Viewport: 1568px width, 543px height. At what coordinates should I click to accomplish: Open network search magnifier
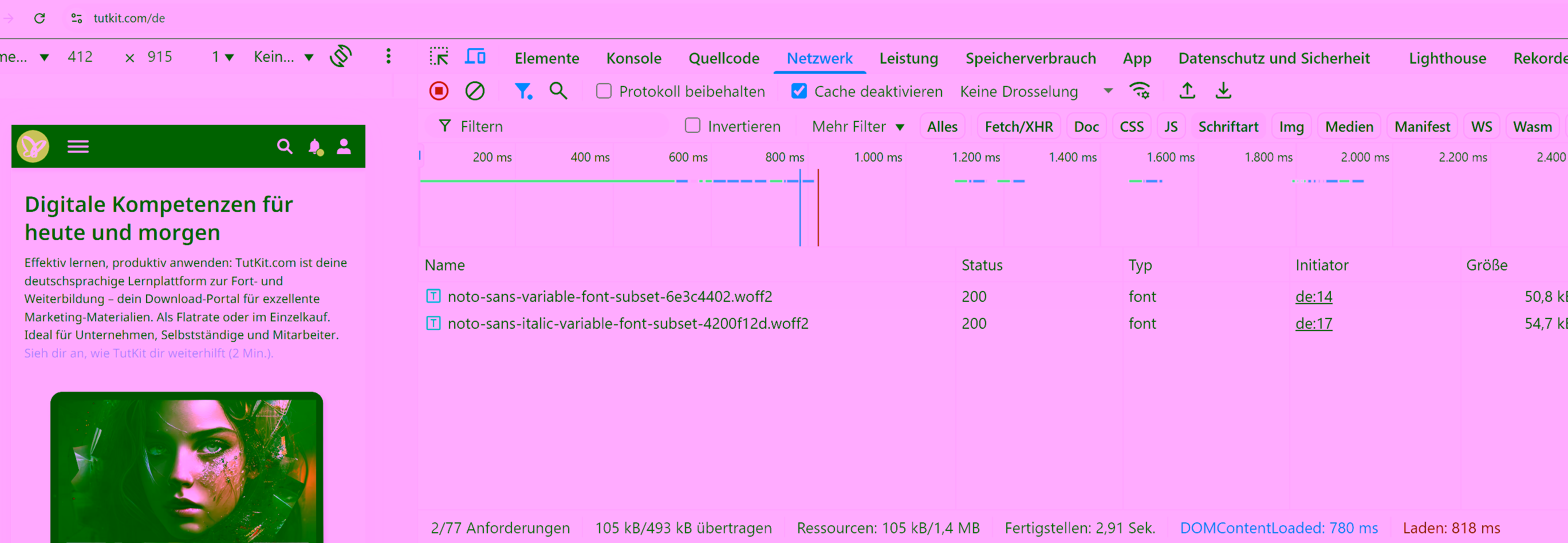558,91
